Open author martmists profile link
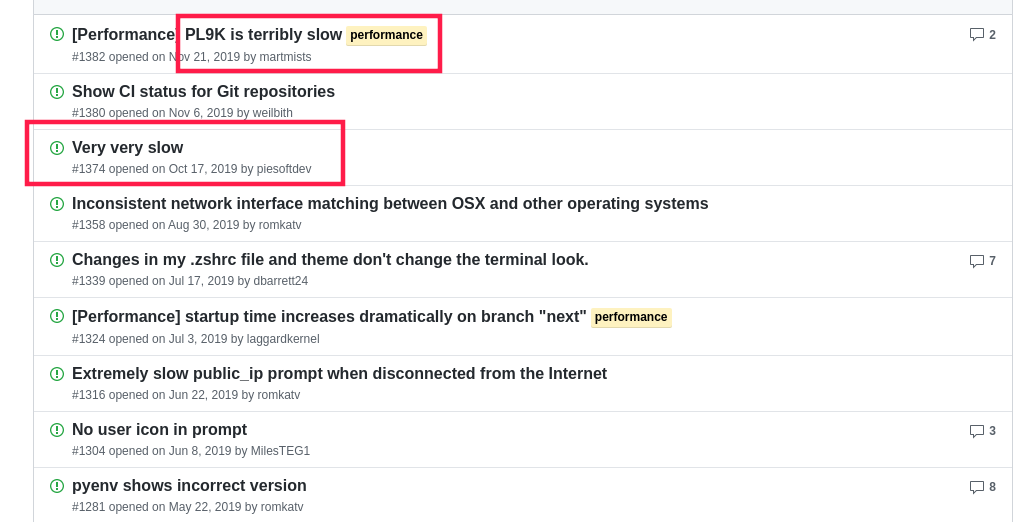Screen dimensions: 1030x522 click(x=285, y=57)
